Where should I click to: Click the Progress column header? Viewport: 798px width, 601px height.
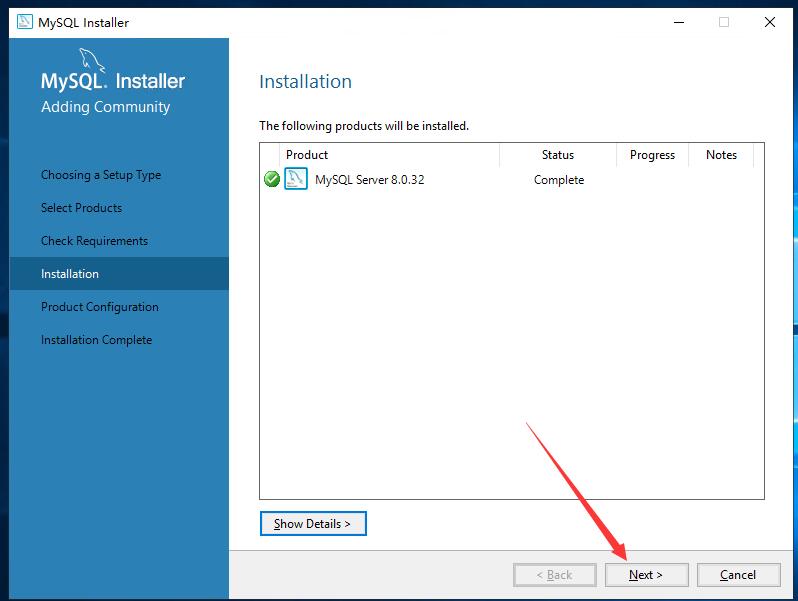click(652, 155)
